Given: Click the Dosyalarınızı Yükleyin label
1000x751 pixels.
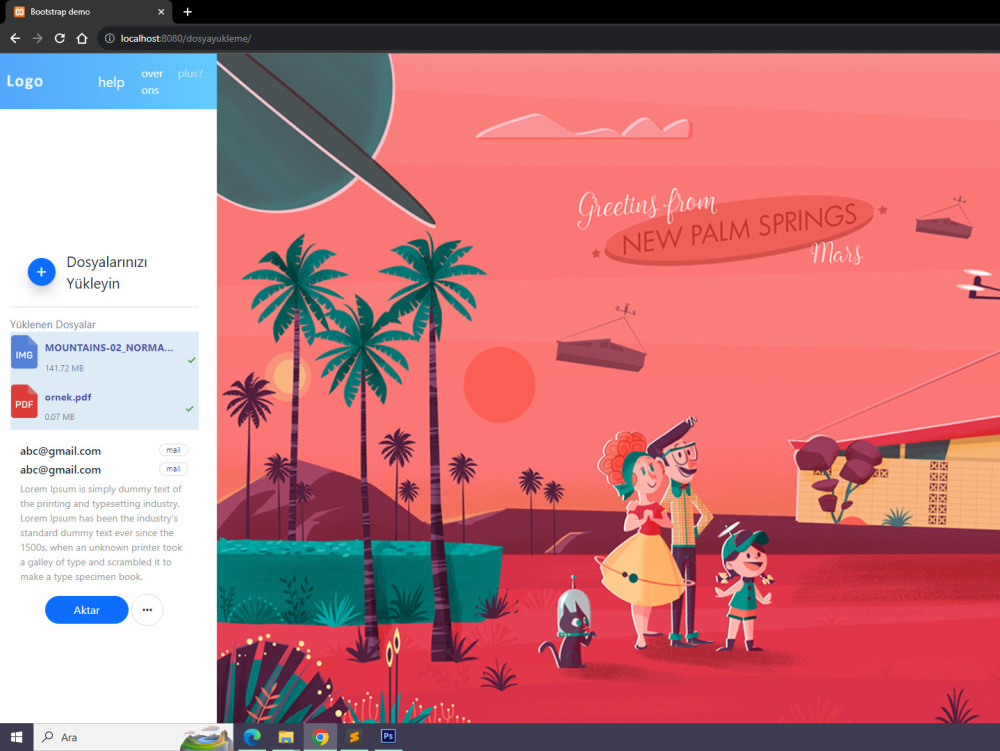Looking at the screenshot, I should pos(107,273).
